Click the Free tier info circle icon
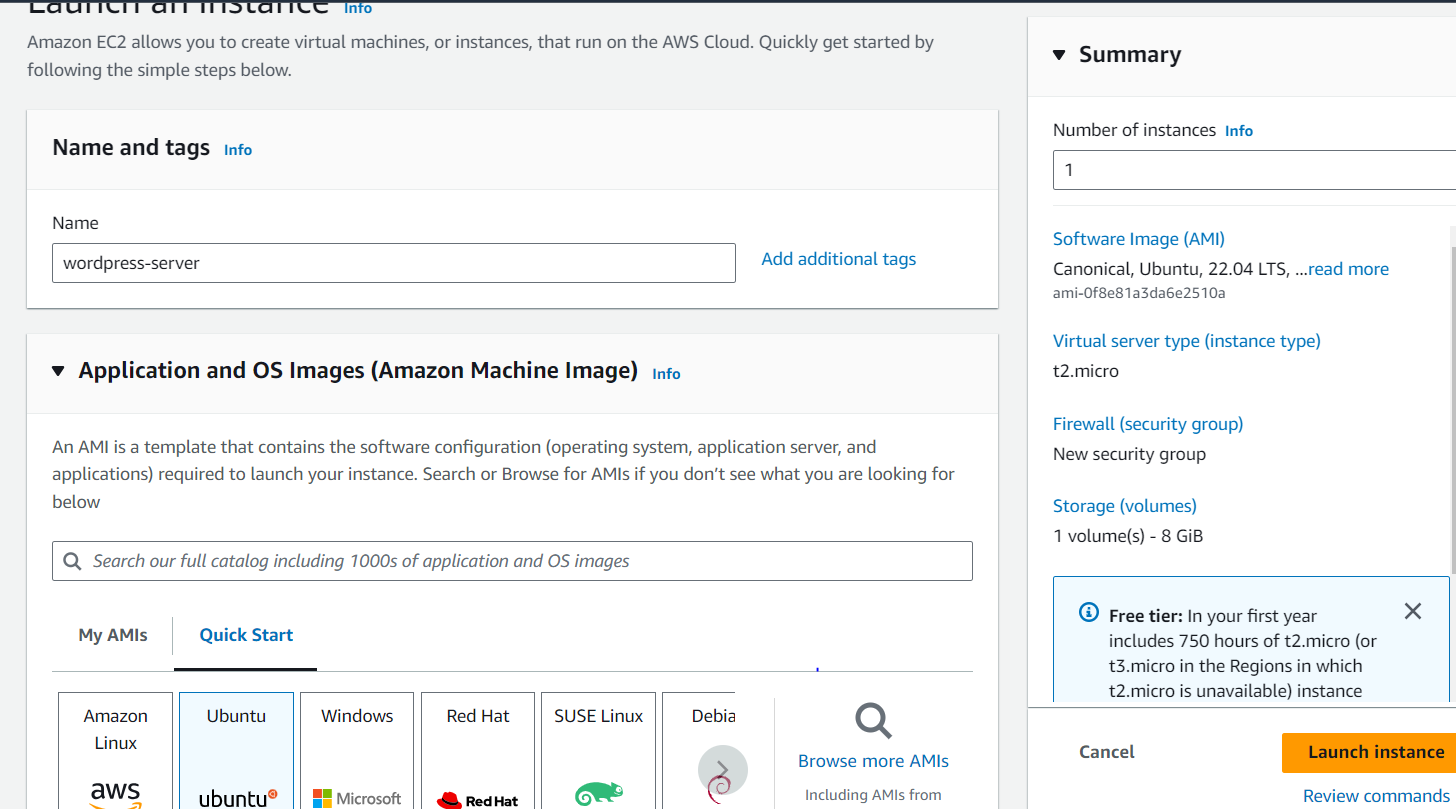Viewport: 1456px width, 809px height. coord(1089,612)
